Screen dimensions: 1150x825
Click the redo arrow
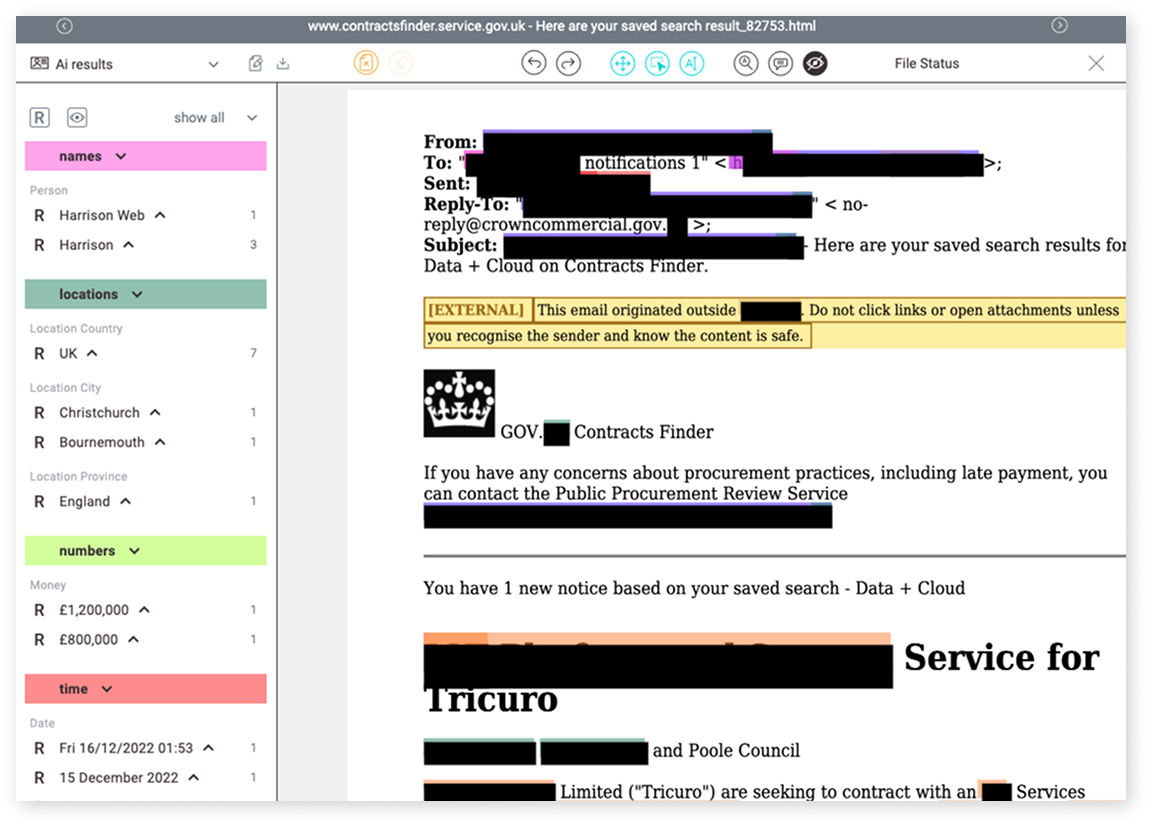pyautogui.click(x=567, y=63)
